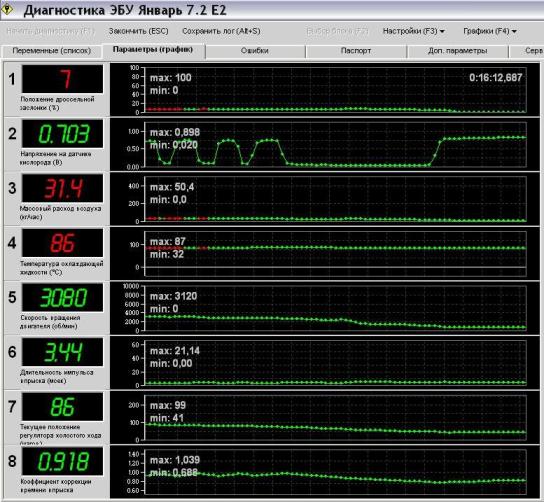Click label Положение дроссельной заслонки (%)

coord(57,103)
